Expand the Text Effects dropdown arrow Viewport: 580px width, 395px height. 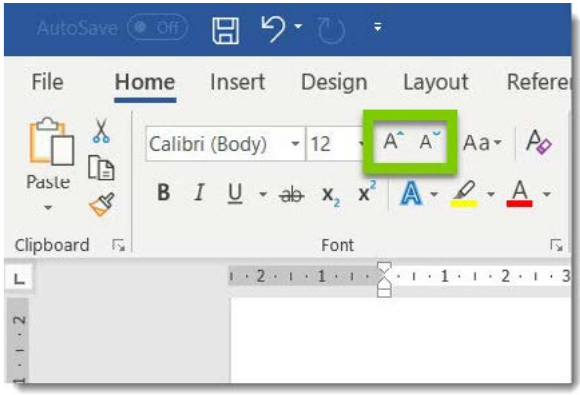(434, 194)
